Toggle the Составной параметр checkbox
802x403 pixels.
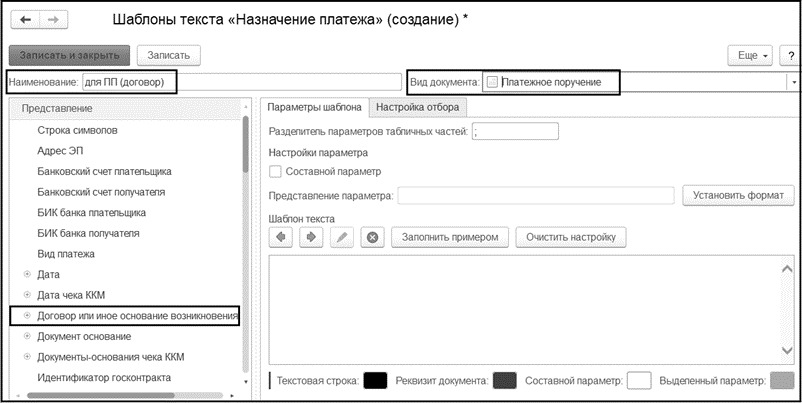click(275, 172)
